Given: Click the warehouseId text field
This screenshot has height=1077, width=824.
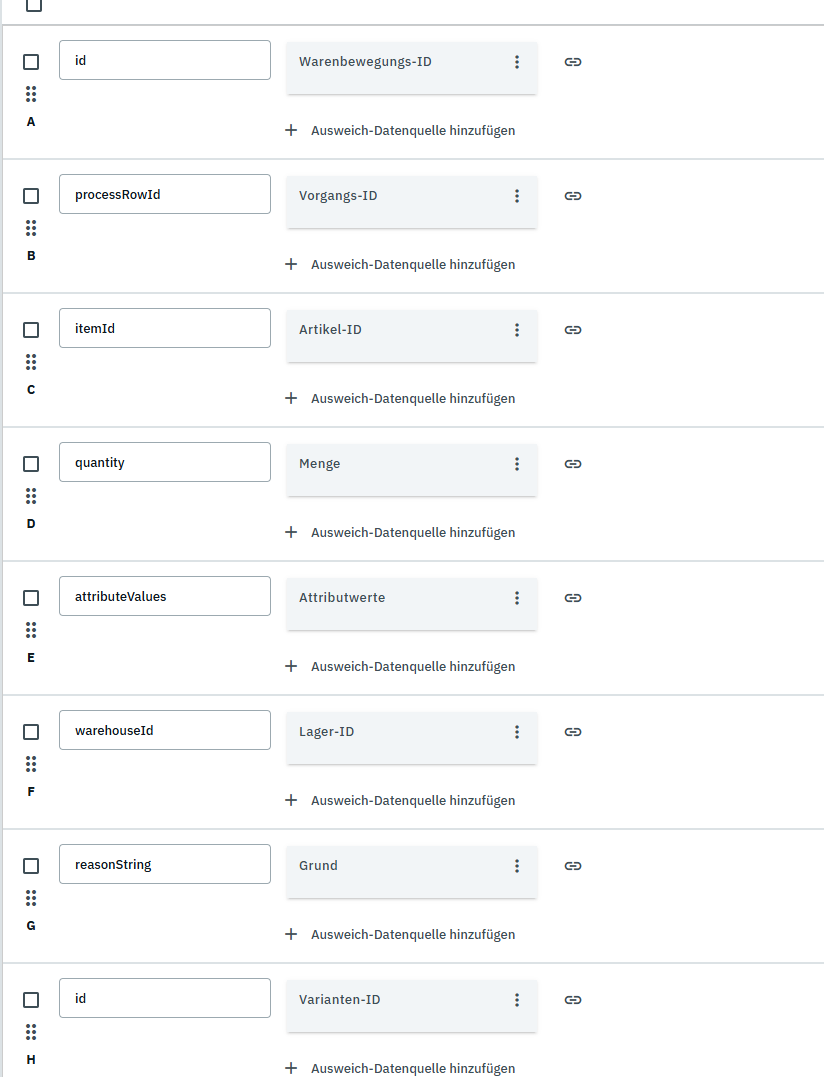Looking at the screenshot, I should pyautogui.click(x=165, y=730).
